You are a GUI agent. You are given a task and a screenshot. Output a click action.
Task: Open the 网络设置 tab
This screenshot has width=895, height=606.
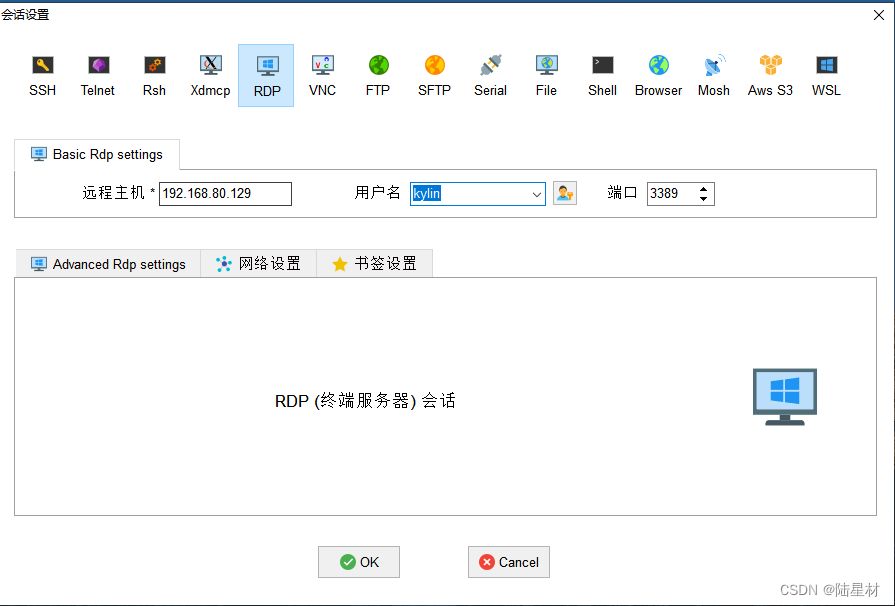(259, 264)
